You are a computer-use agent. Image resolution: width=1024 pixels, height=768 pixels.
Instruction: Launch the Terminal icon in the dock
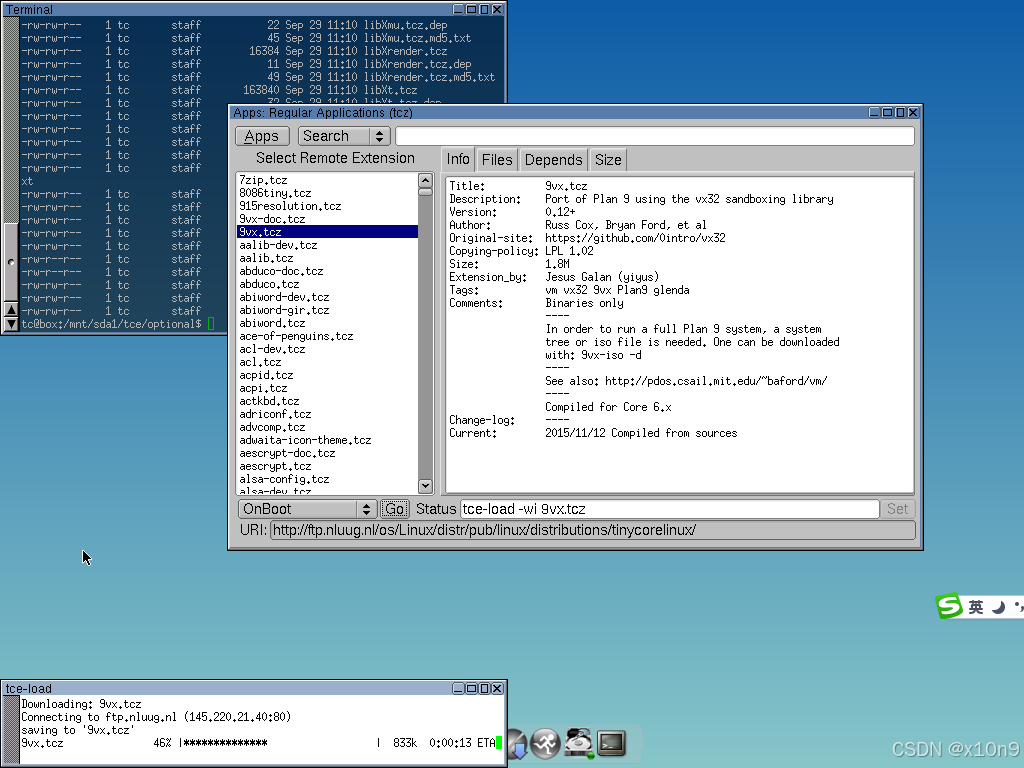[x=611, y=743]
